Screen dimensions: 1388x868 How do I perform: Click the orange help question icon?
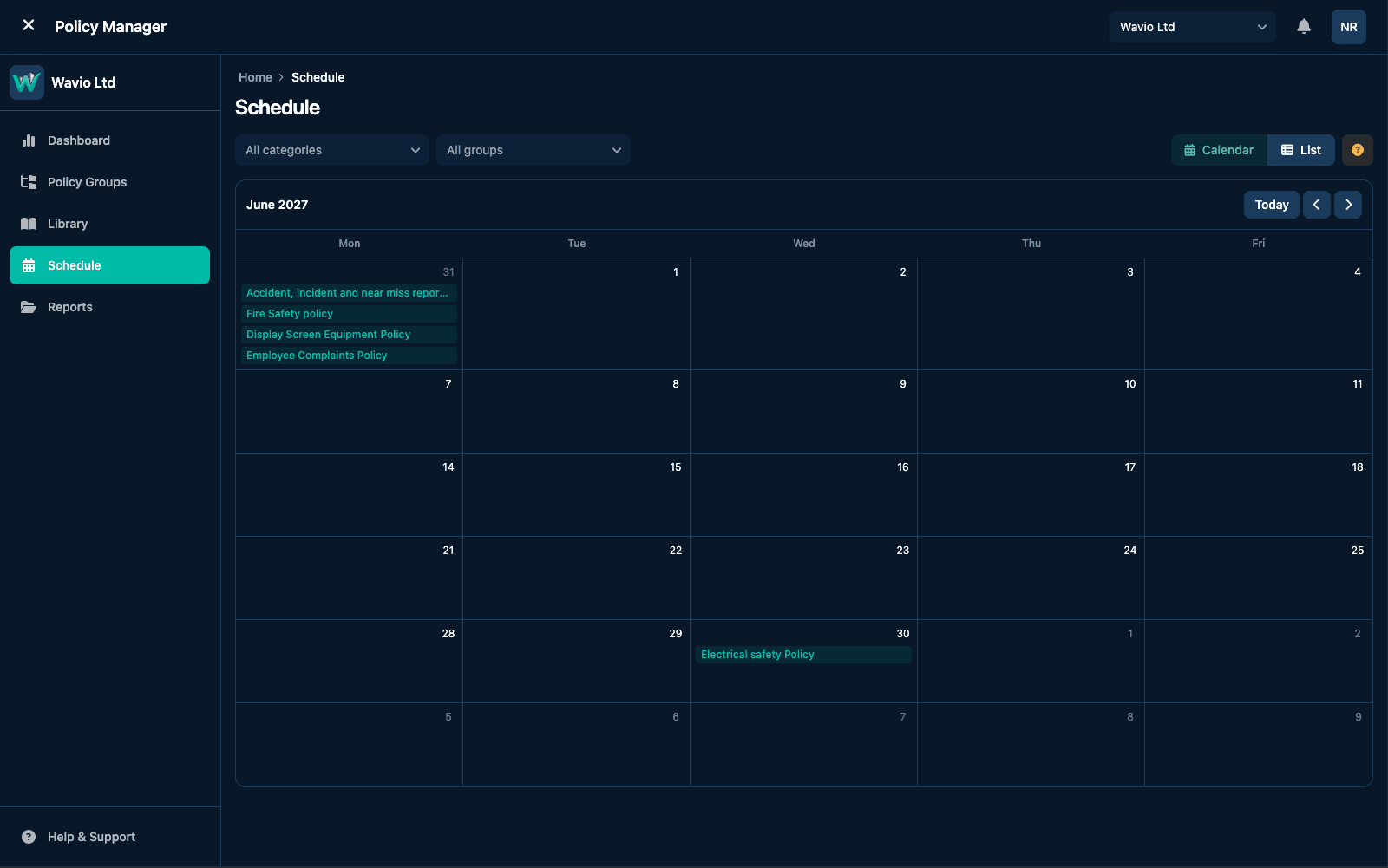point(1358,150)
